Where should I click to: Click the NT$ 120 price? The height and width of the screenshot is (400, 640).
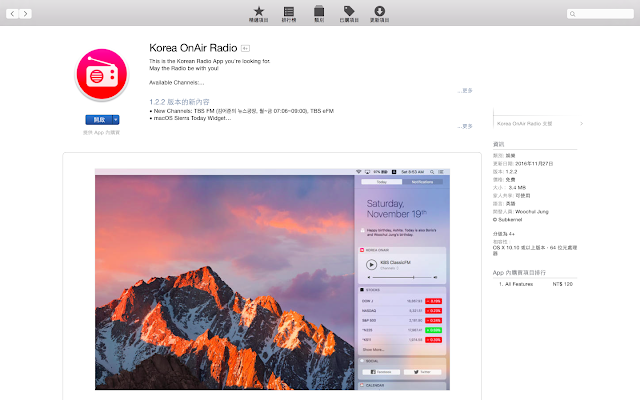(562, 284)
